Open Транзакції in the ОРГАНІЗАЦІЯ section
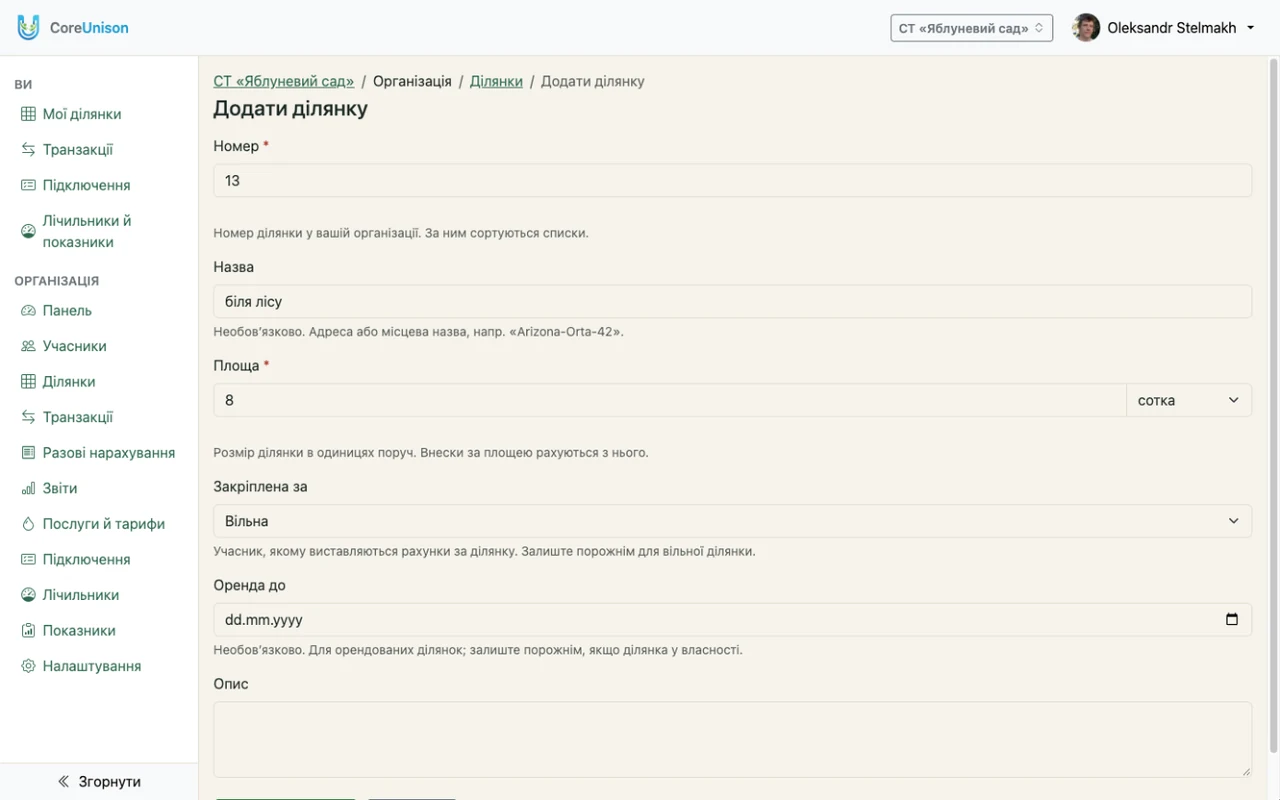The height and width of the screenshot is (800, 1280). (78, 417)
